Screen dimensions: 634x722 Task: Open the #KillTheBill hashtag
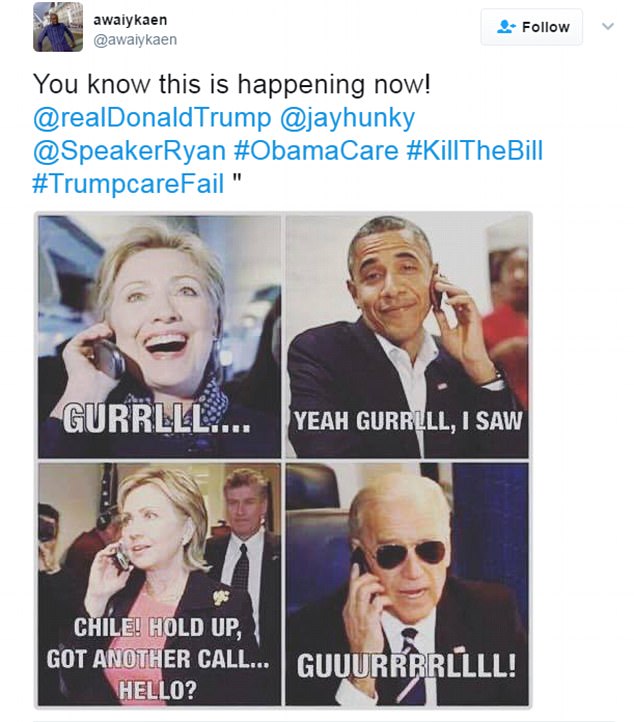click(475, 151)
